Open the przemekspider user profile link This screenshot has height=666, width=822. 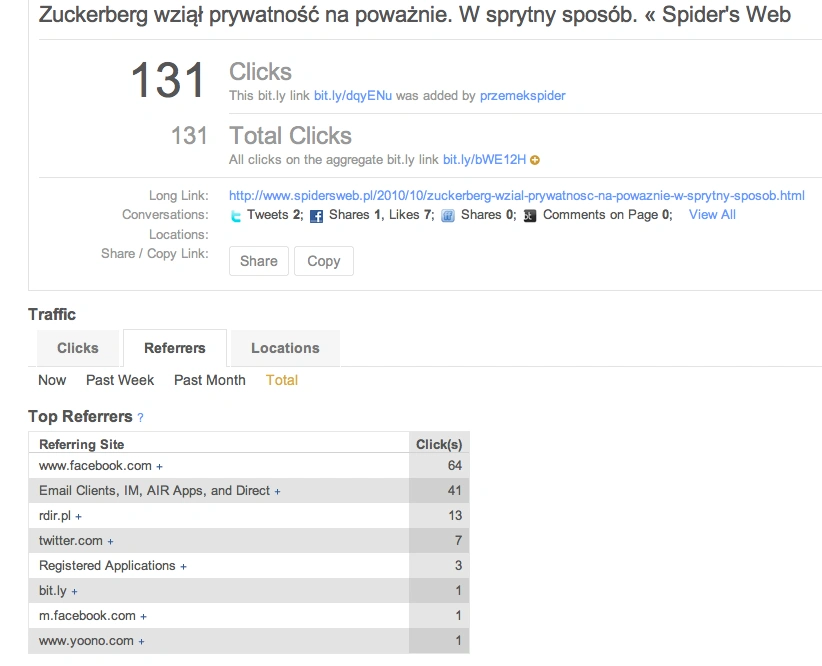click(x=522, y=96)
